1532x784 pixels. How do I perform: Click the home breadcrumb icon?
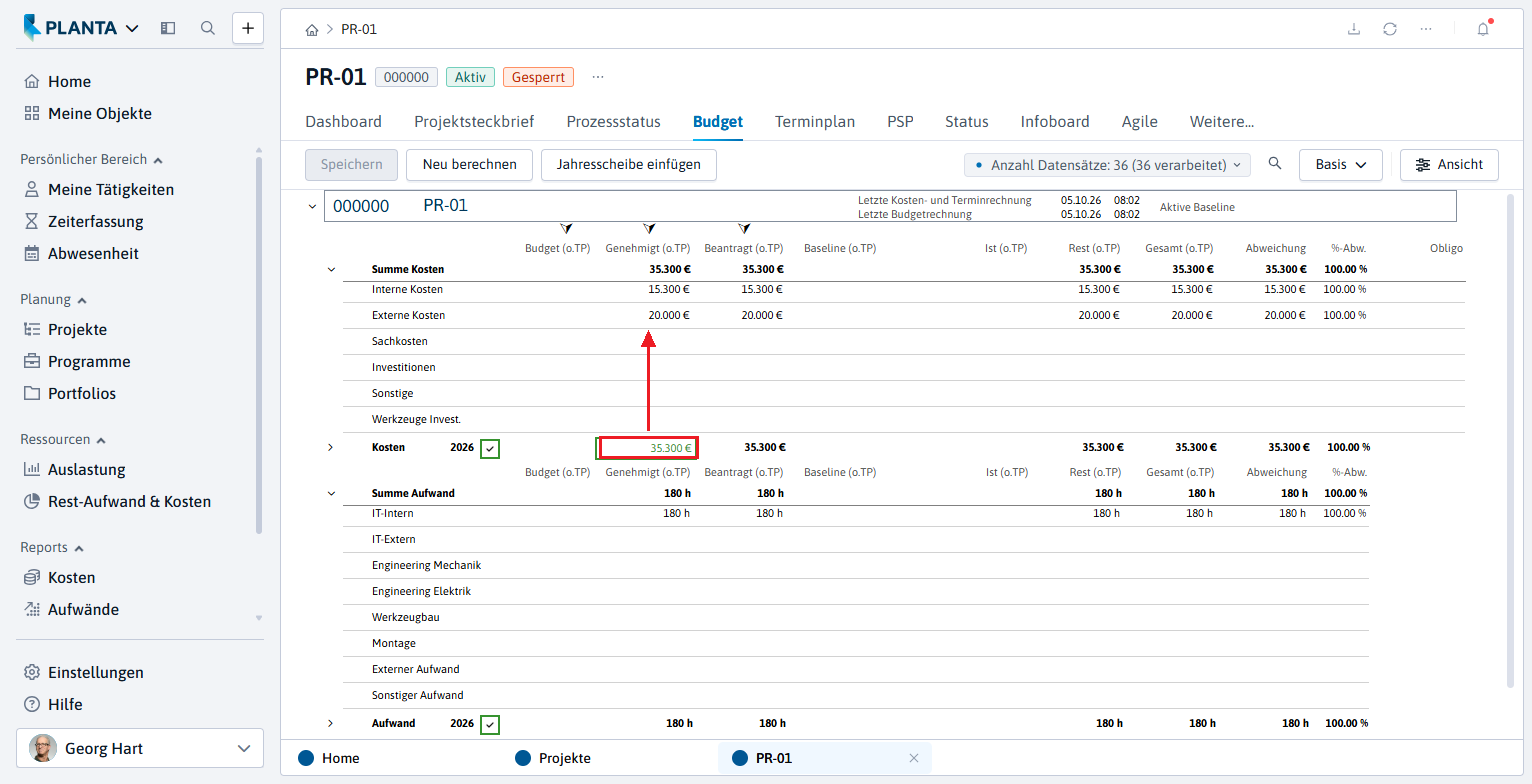tap(312, 30)
